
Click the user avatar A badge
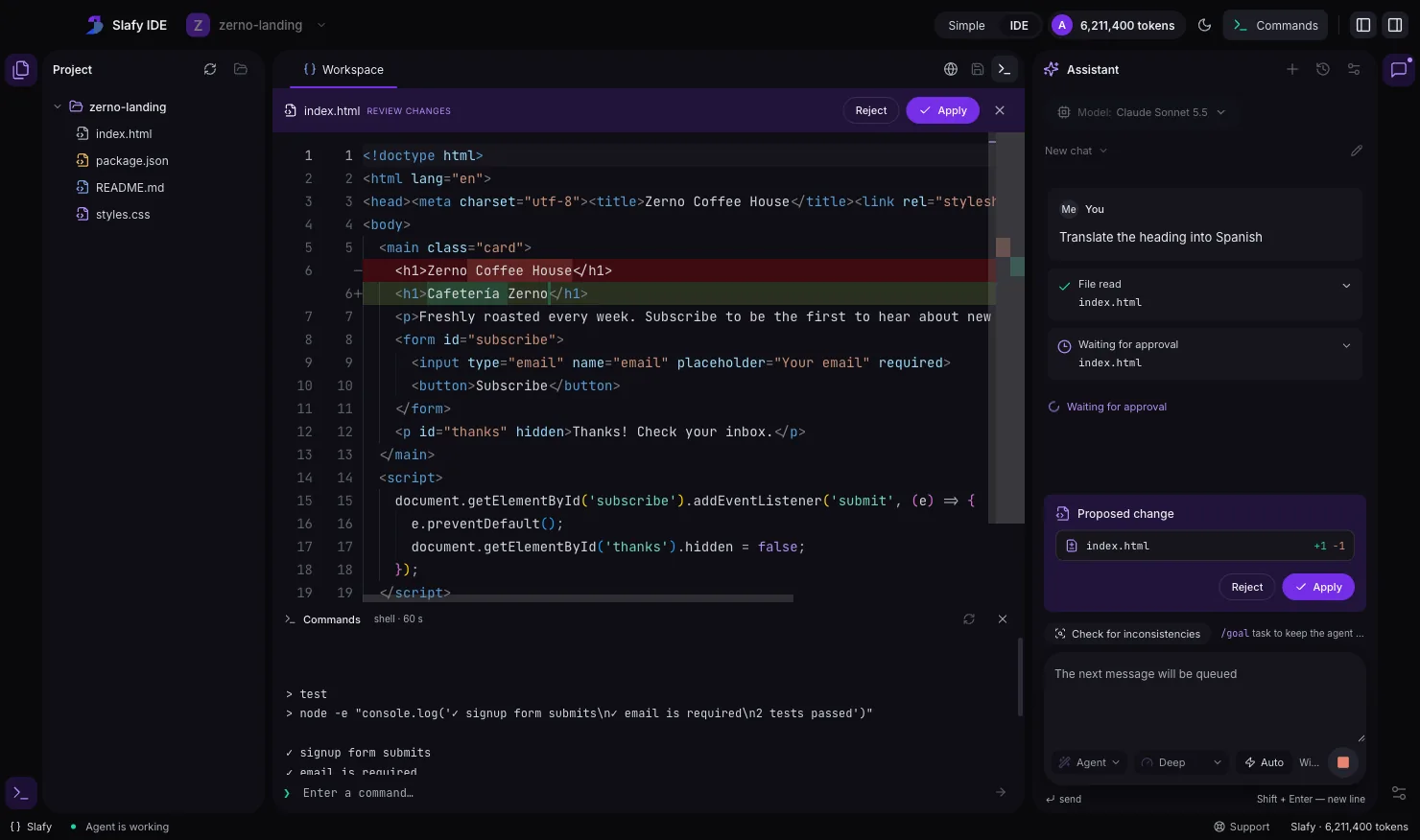(x=1061, y=26)
